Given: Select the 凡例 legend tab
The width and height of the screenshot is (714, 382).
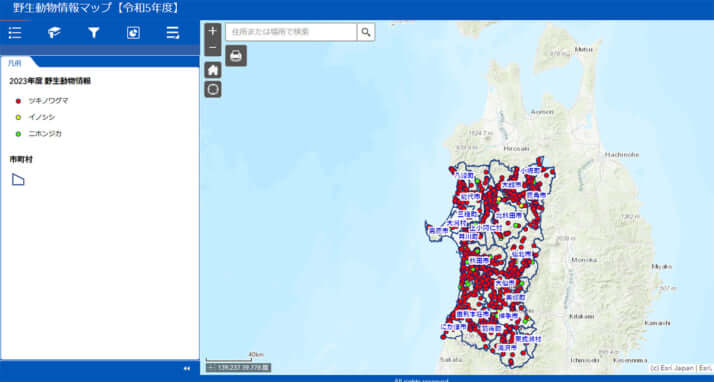Looking at the screenshot, I should [15, 63].
